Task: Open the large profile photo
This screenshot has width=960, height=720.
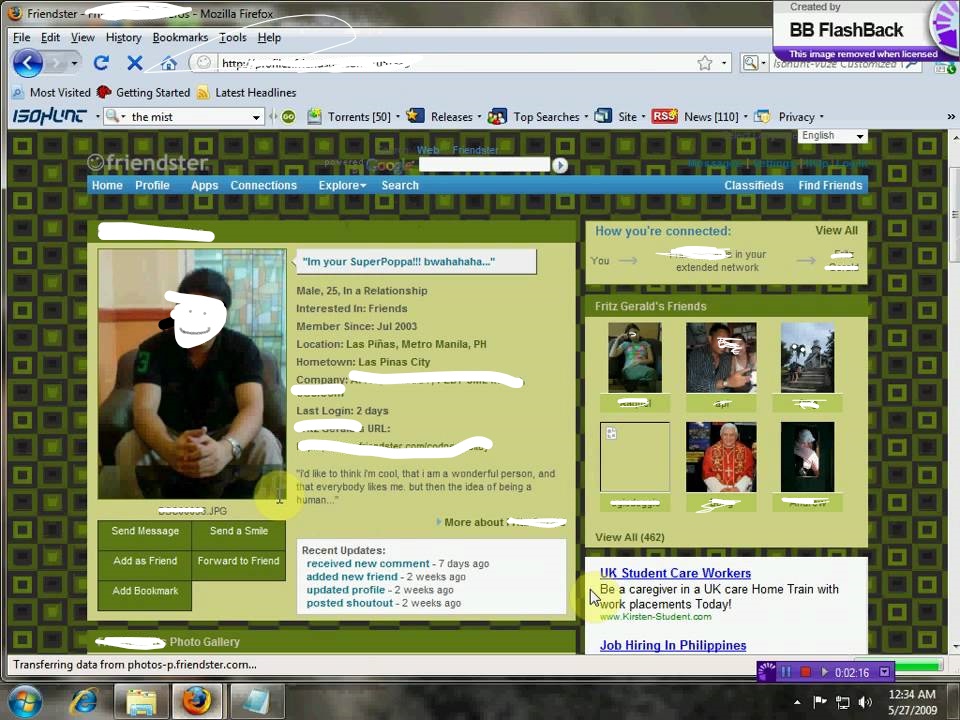Action: coord(192,373)
